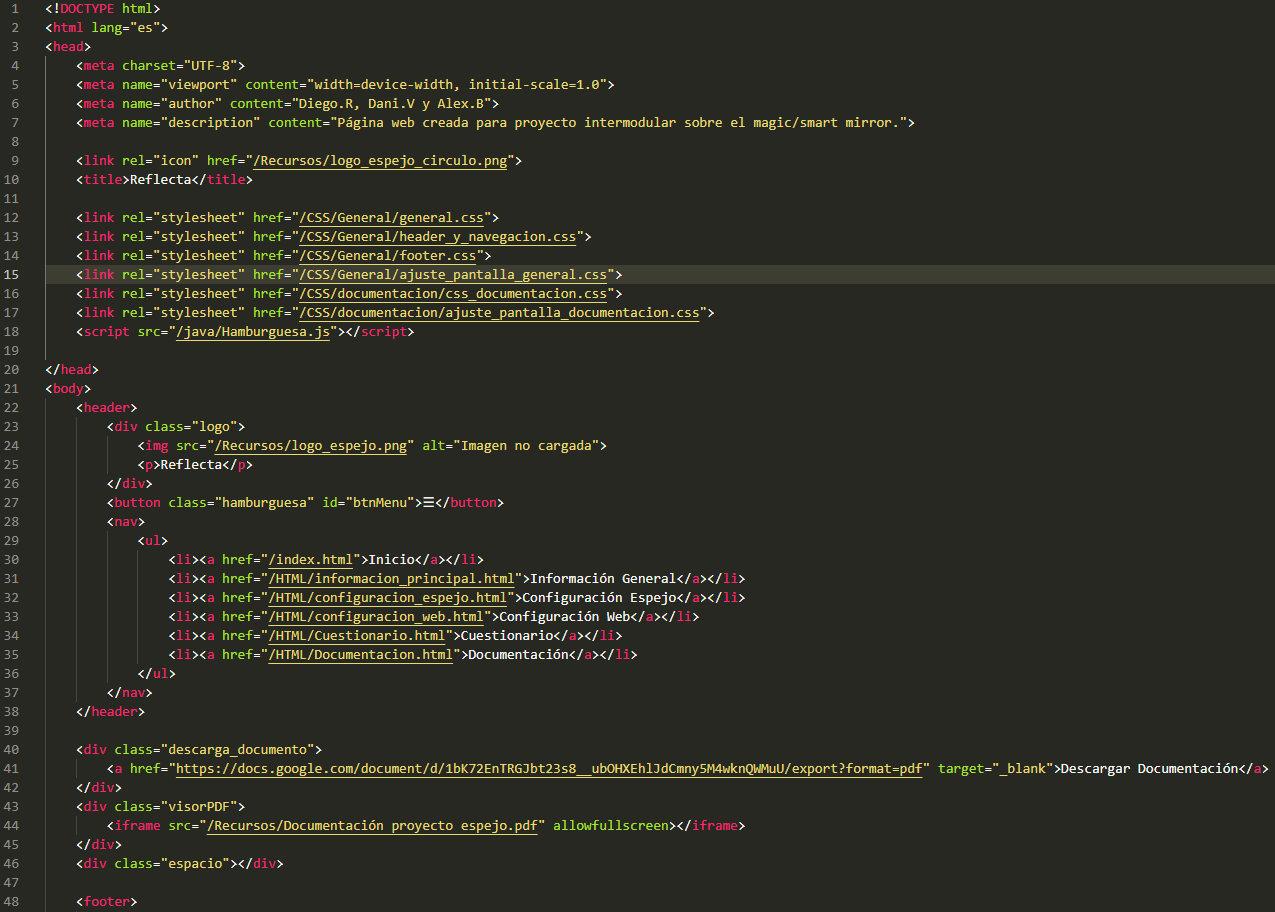Image resolution: width=1275 pixels, height=912 pixels.
Task: Click the "Descargar Documentación" anchor text
Action: (1149, 768)
